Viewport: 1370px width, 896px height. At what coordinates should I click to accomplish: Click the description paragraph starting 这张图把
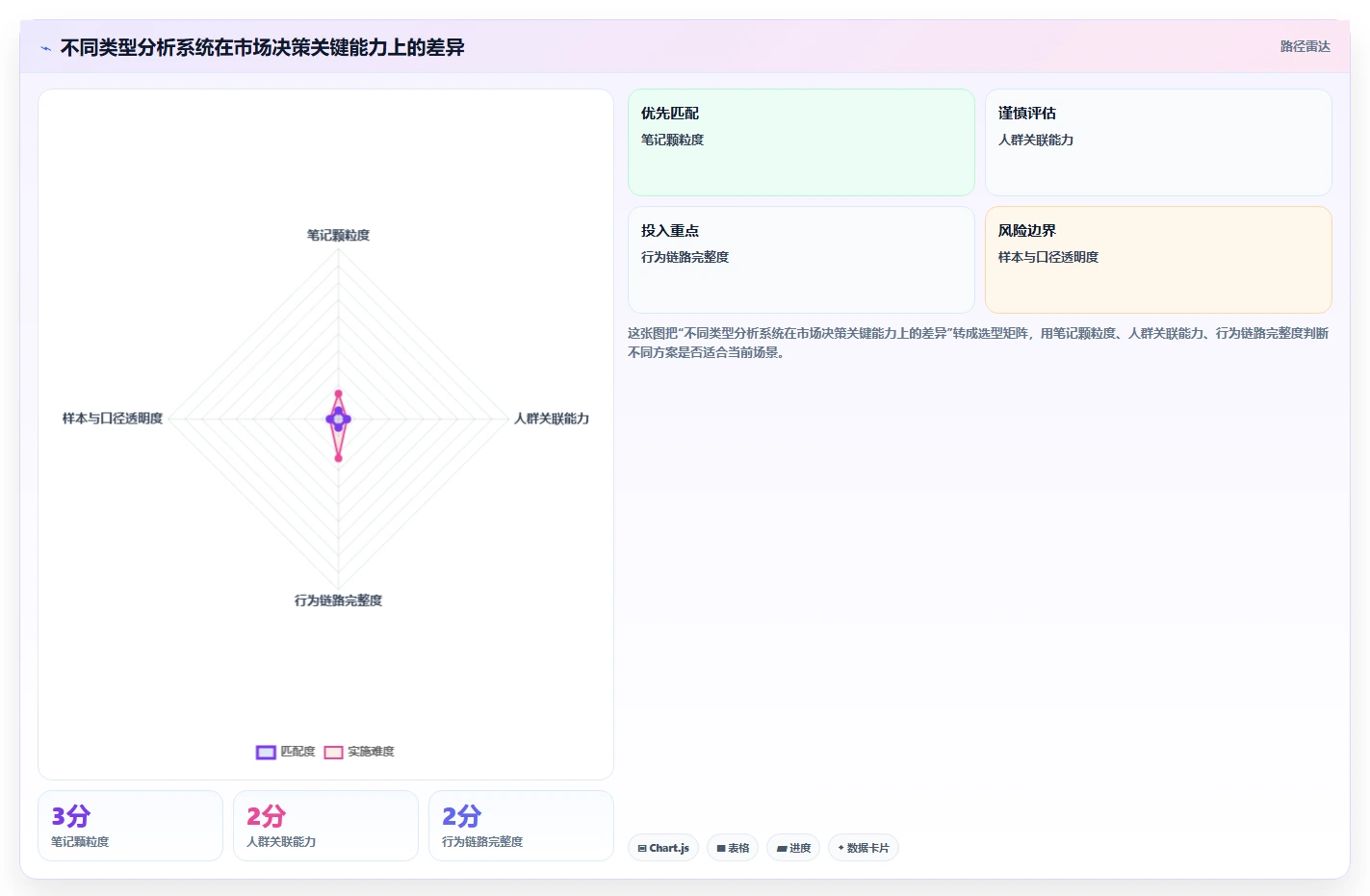coord(978,343)
